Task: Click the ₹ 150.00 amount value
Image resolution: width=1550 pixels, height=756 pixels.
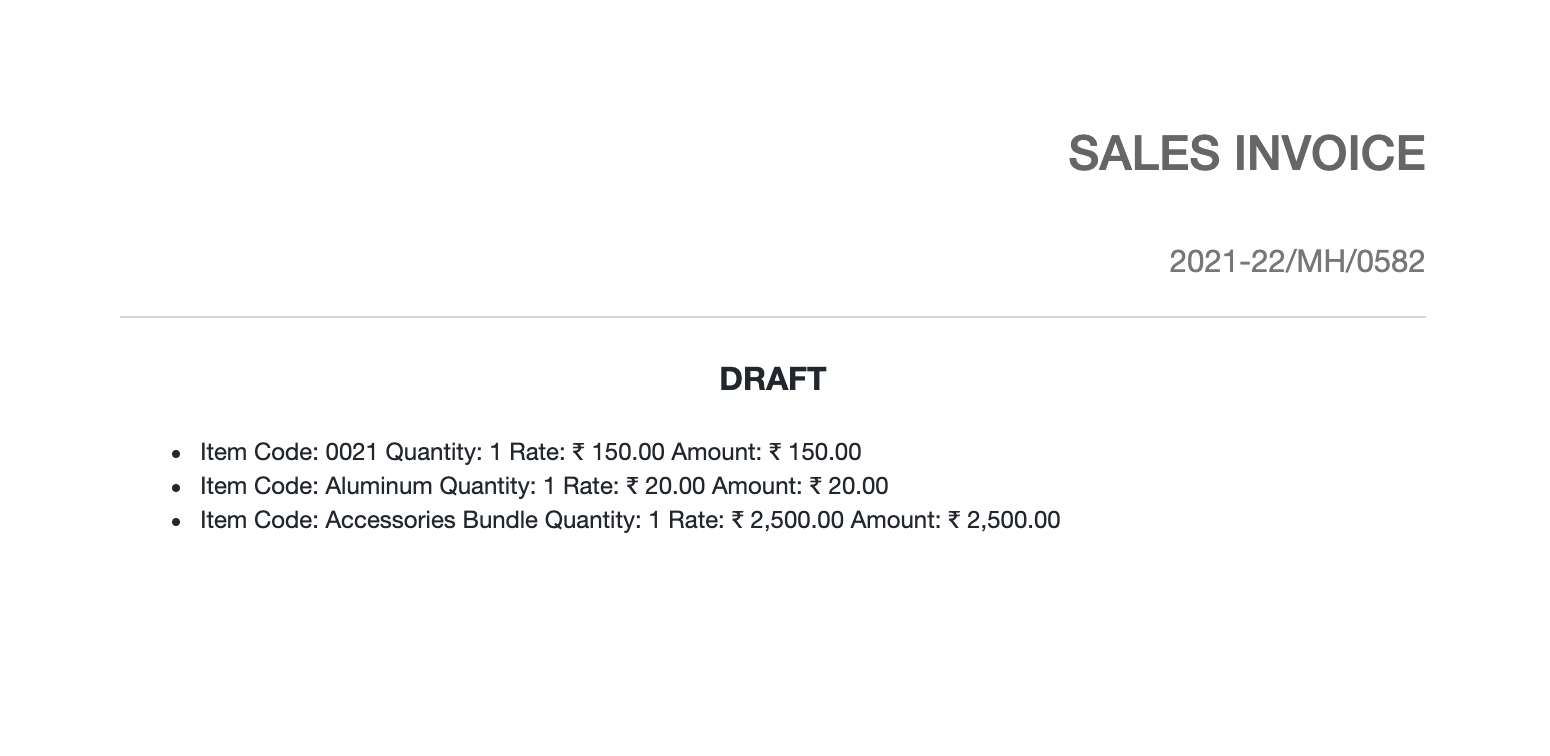Action: [815, 452]
